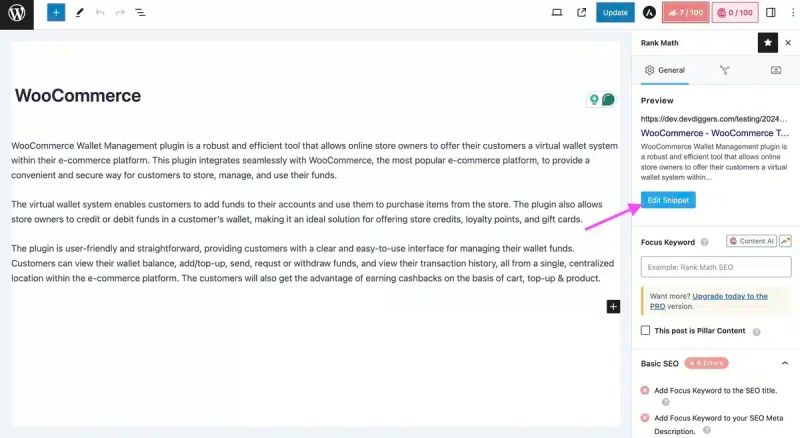This screenshot has height=438, width=800.
Task: Open help for SEO title keyword tip
Action: 665,402
